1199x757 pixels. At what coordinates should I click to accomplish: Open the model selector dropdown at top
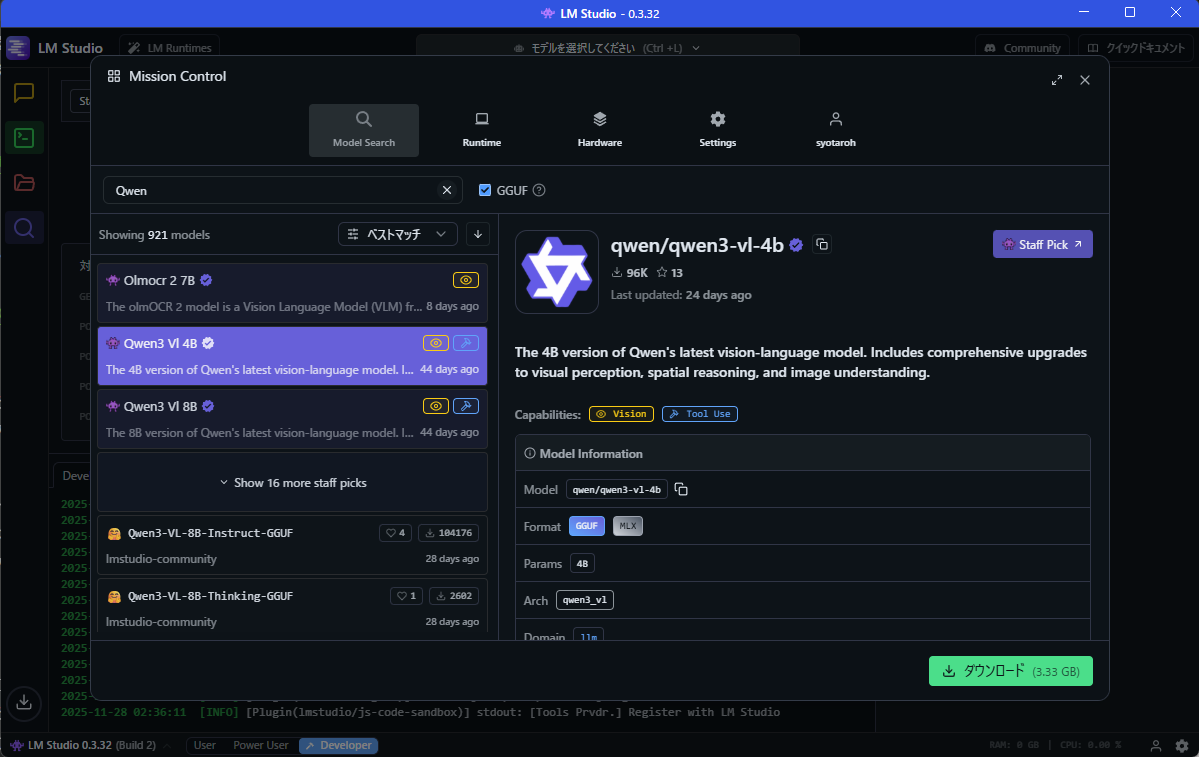point(608,47)
